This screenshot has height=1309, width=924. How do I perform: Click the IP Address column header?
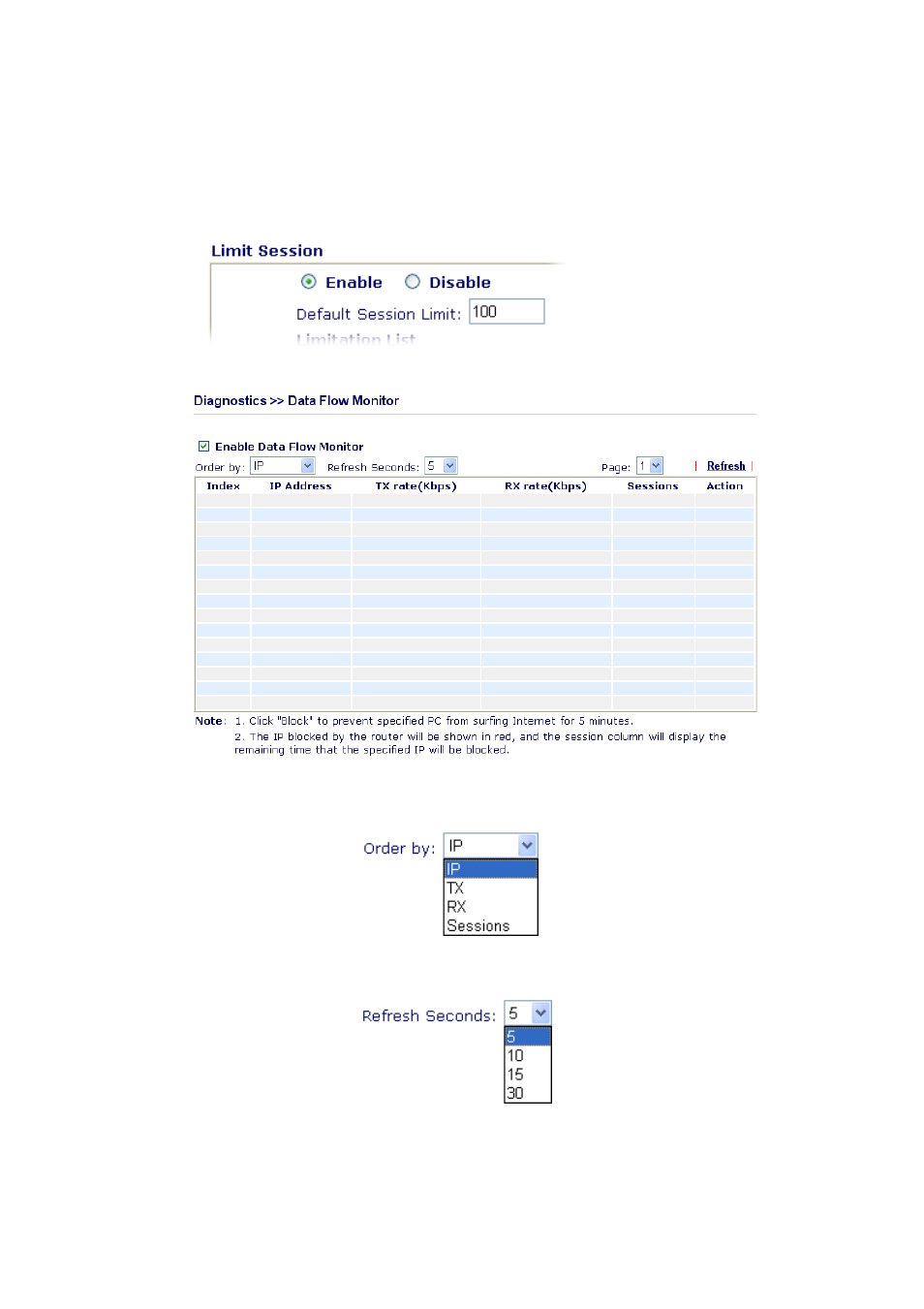[x=300, y=486]
